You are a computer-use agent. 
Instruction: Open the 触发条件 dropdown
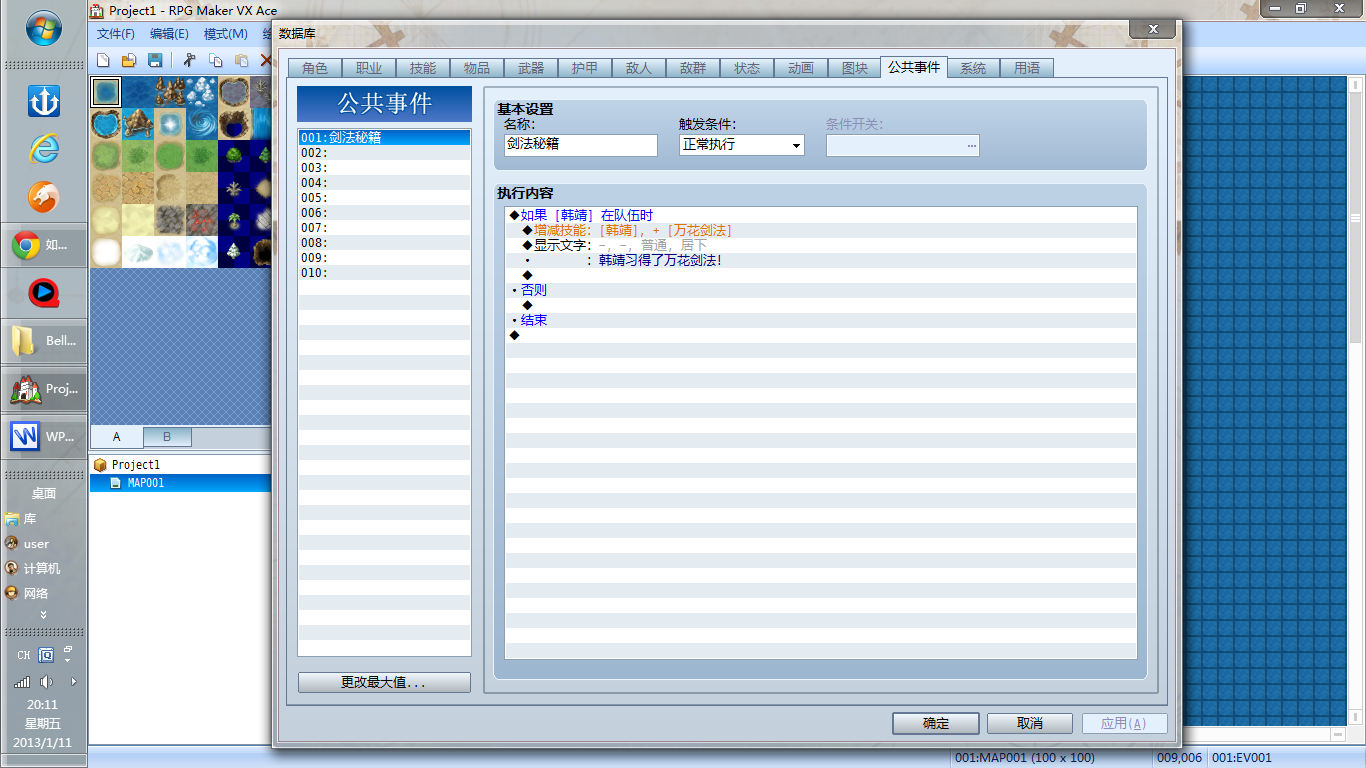[741, 145]
